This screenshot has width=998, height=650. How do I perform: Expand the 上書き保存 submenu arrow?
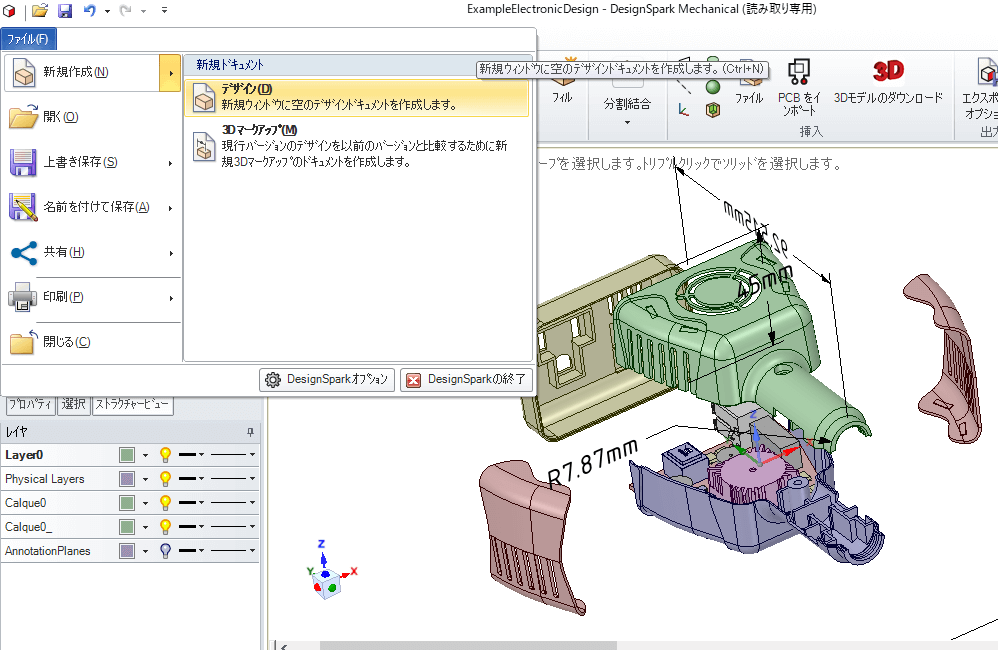pos(171,164)
